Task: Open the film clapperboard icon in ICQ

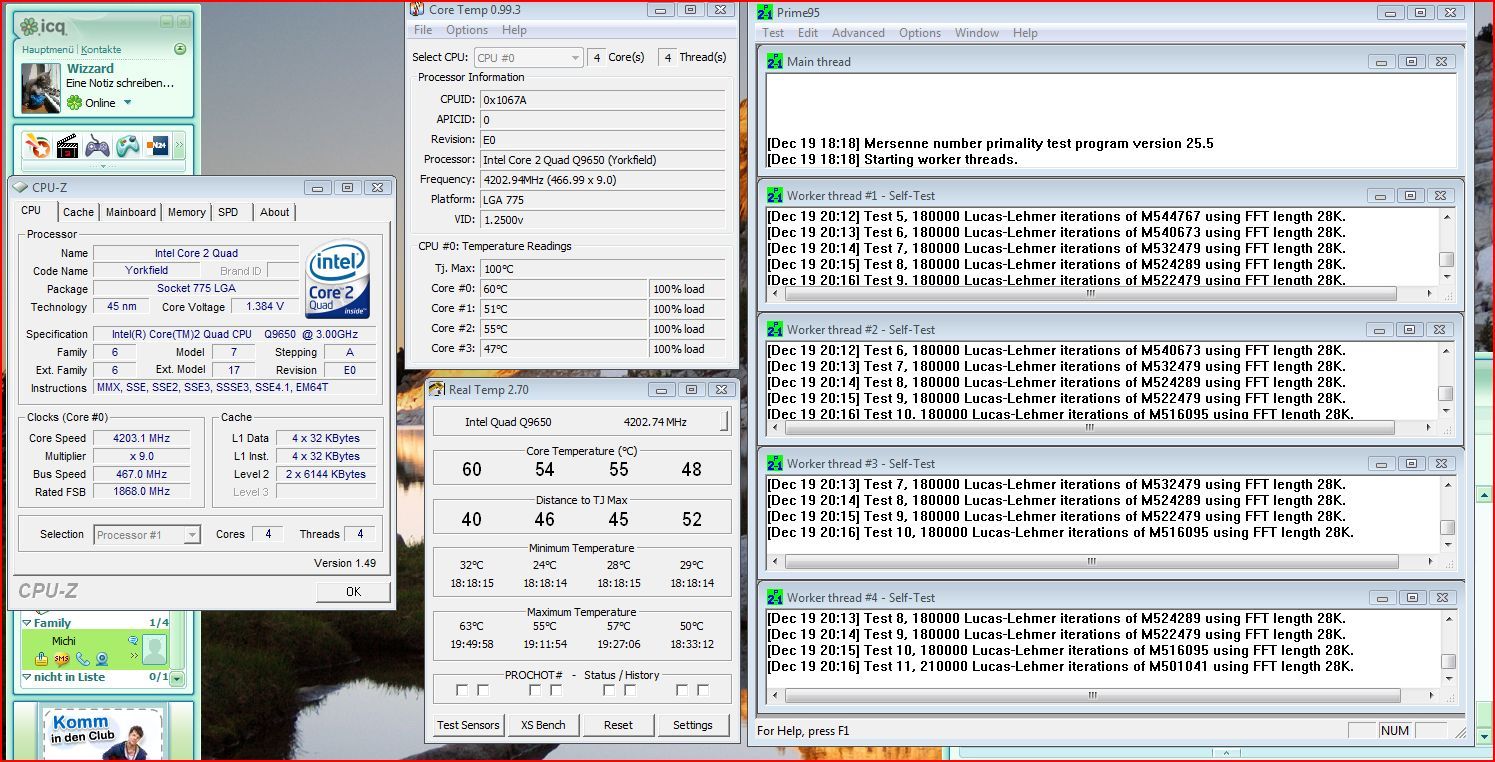Action: pos(67,146)
